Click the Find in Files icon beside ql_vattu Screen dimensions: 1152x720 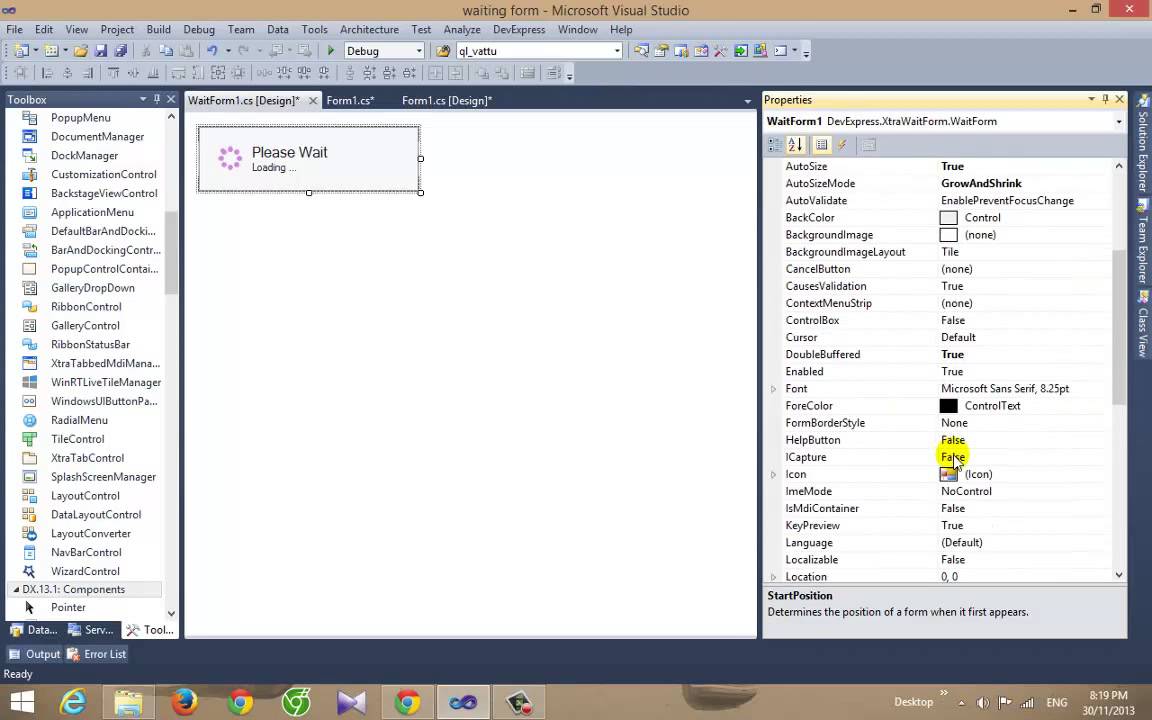tap(443, 51)
